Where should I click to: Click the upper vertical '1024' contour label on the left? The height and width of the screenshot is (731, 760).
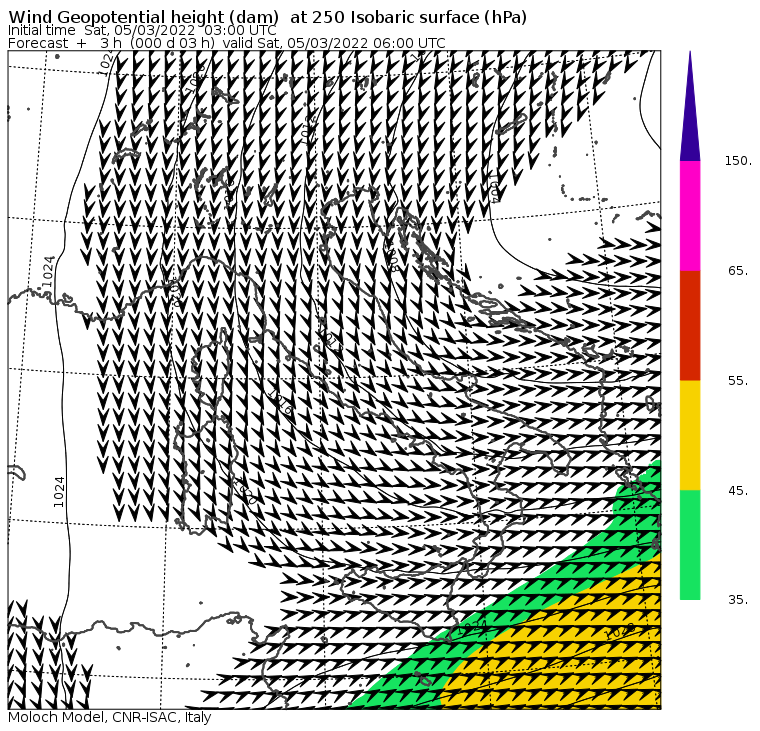(48, 271)
